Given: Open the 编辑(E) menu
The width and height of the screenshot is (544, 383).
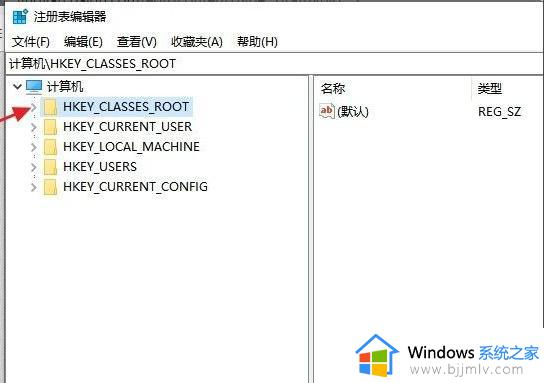Looking at the screenshot, I should click(x=83, y=42).
